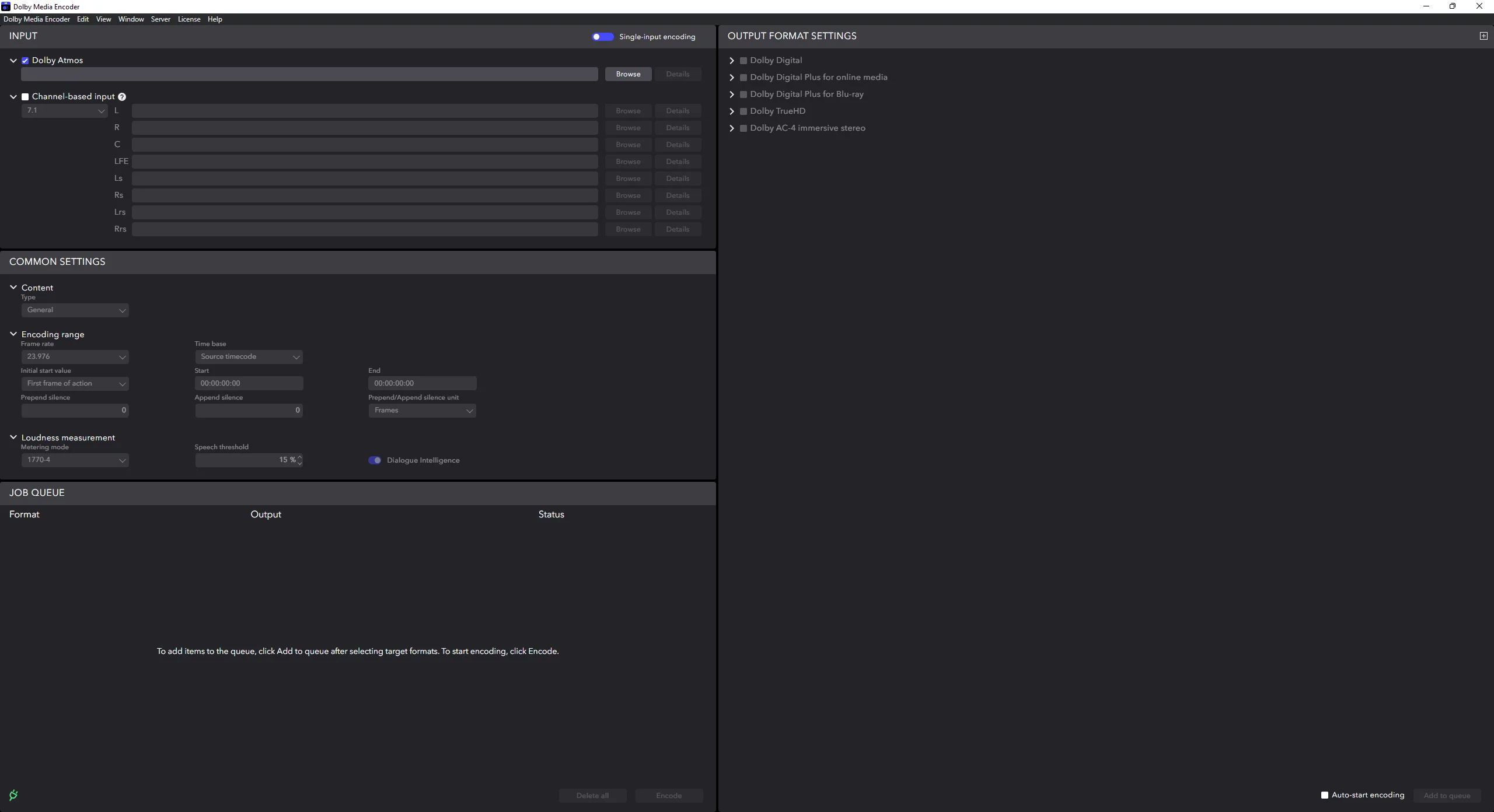Open the Server menu

coord(160,19)
